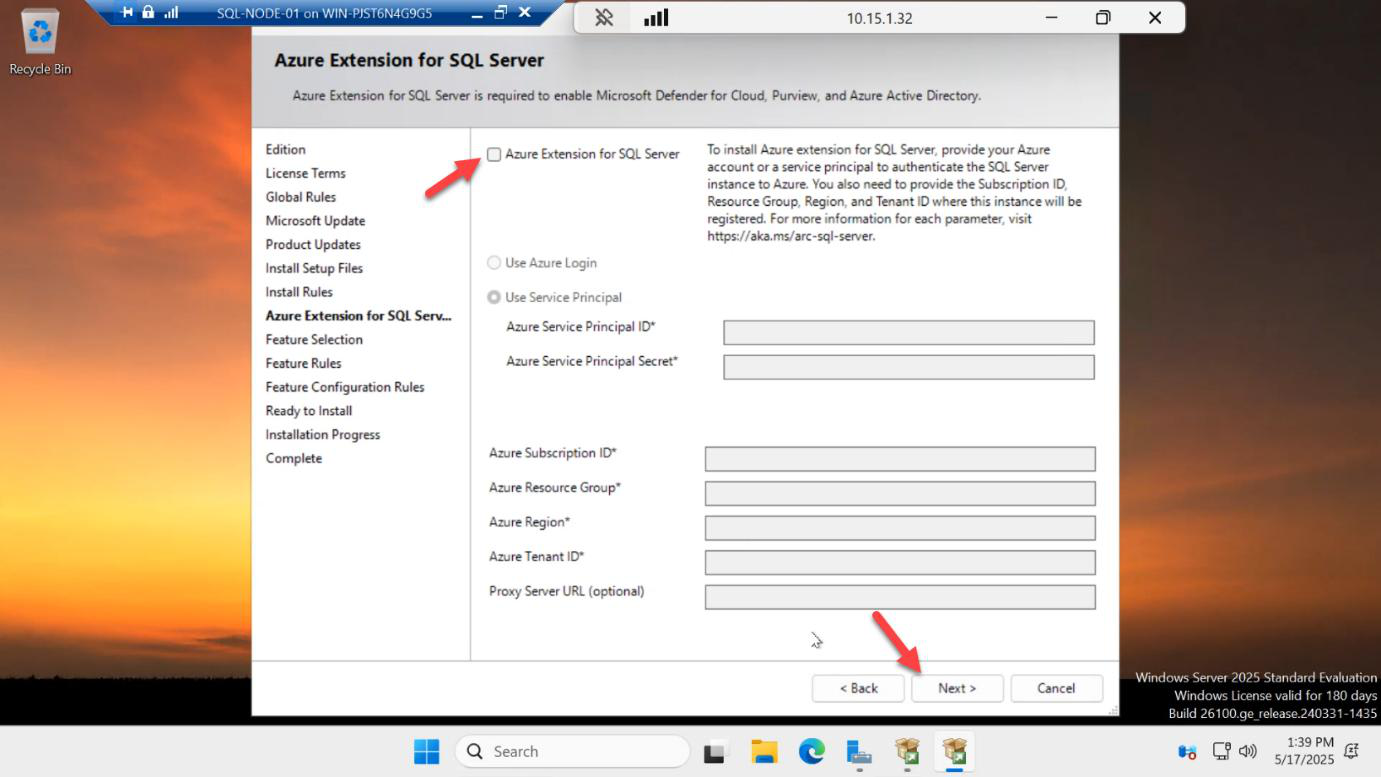Image resolution: width=1381 pixels, height=777 pixels.
Task: Select the Use Azure Login radio button
Action: point(494,263)
